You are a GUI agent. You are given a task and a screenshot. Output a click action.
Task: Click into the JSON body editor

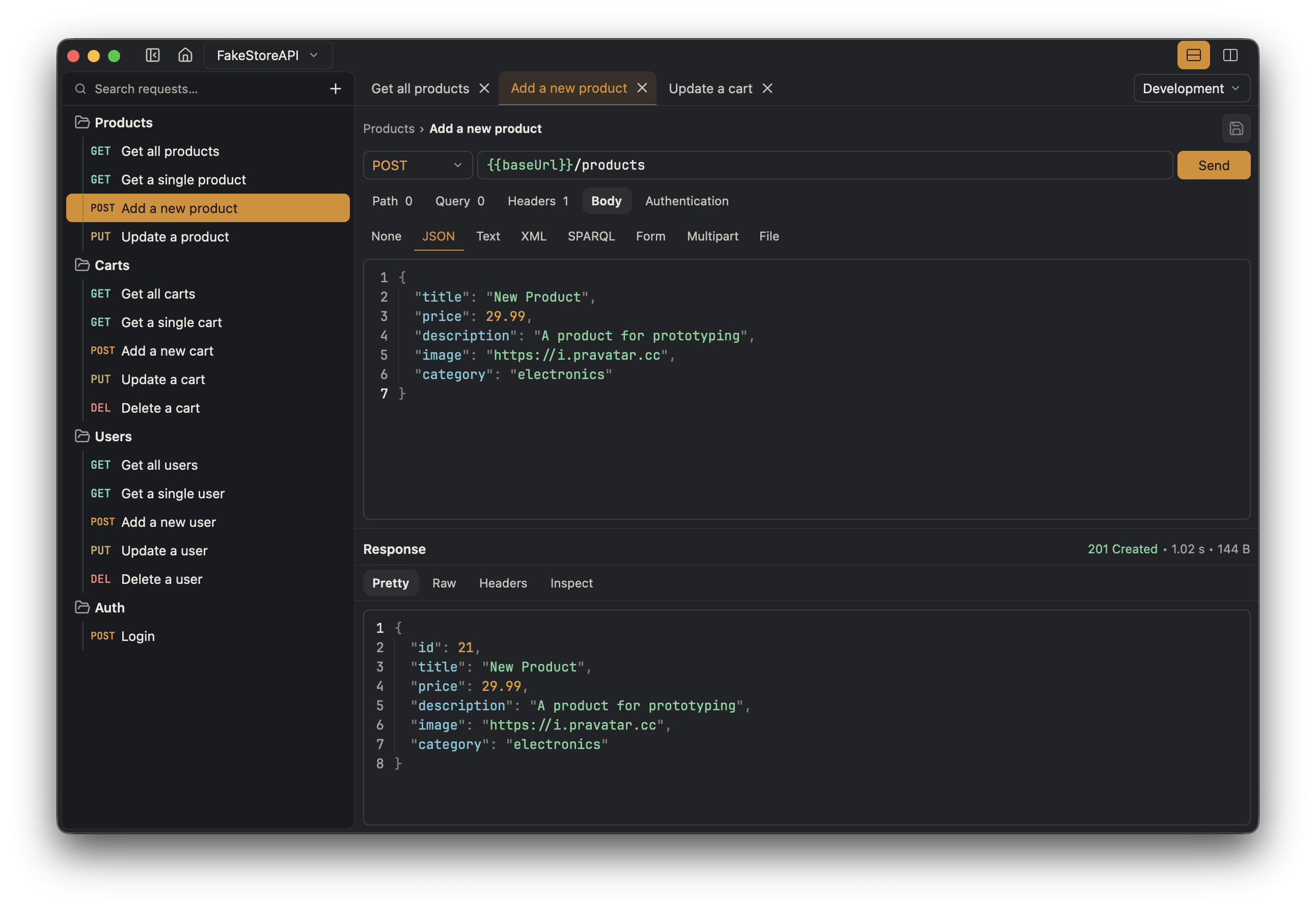click(x=807, y=389)
